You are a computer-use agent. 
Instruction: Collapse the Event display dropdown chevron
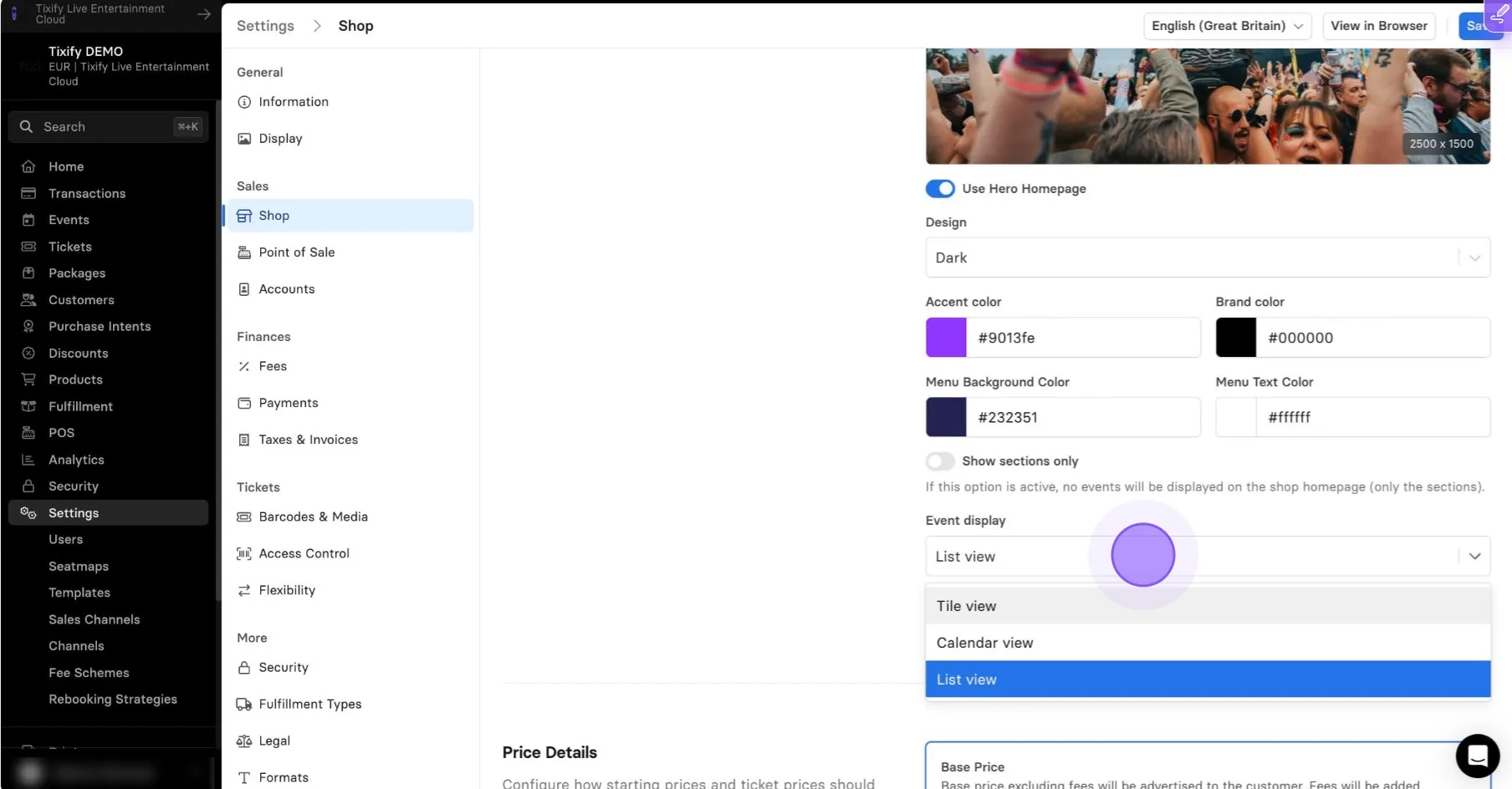pos(1474,557)
